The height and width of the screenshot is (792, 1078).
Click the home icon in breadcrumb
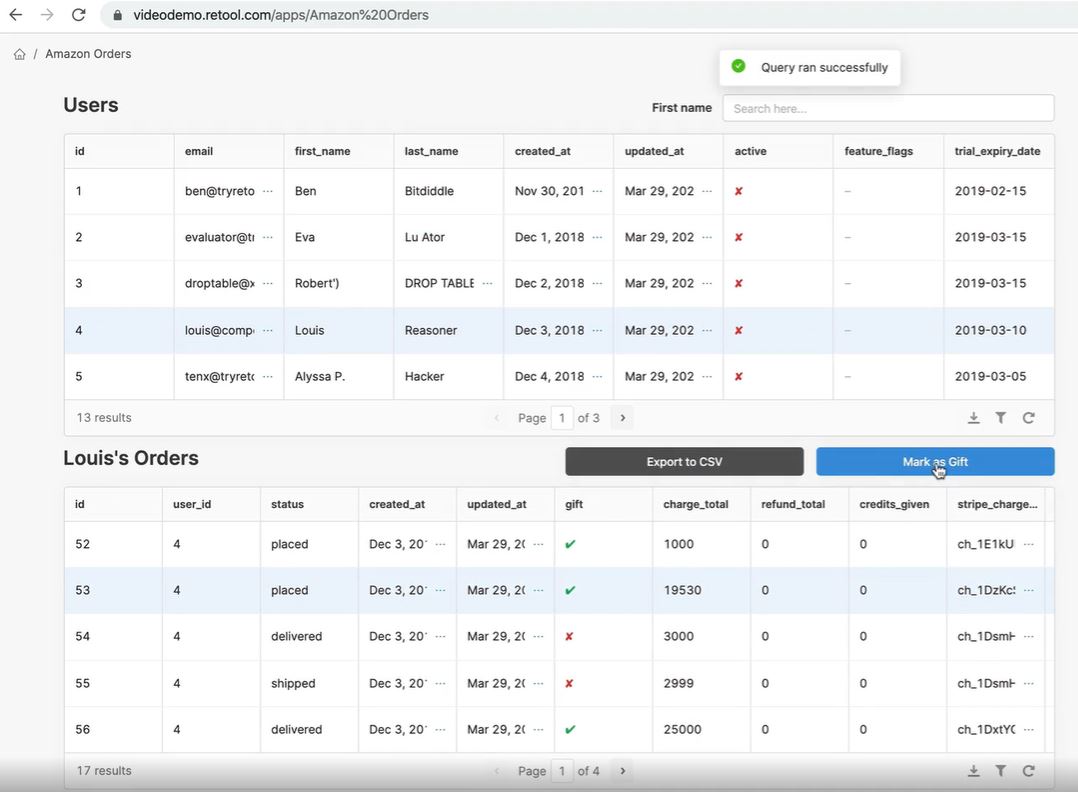pos(19,54)
